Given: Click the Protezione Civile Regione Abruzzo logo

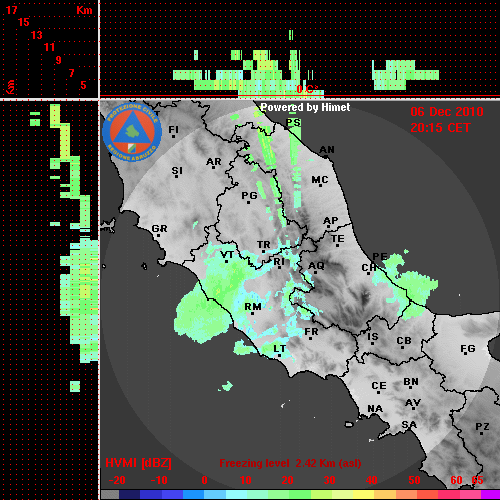Looking at the screenshot, I should pyautogui.click(x=132, y=132).
